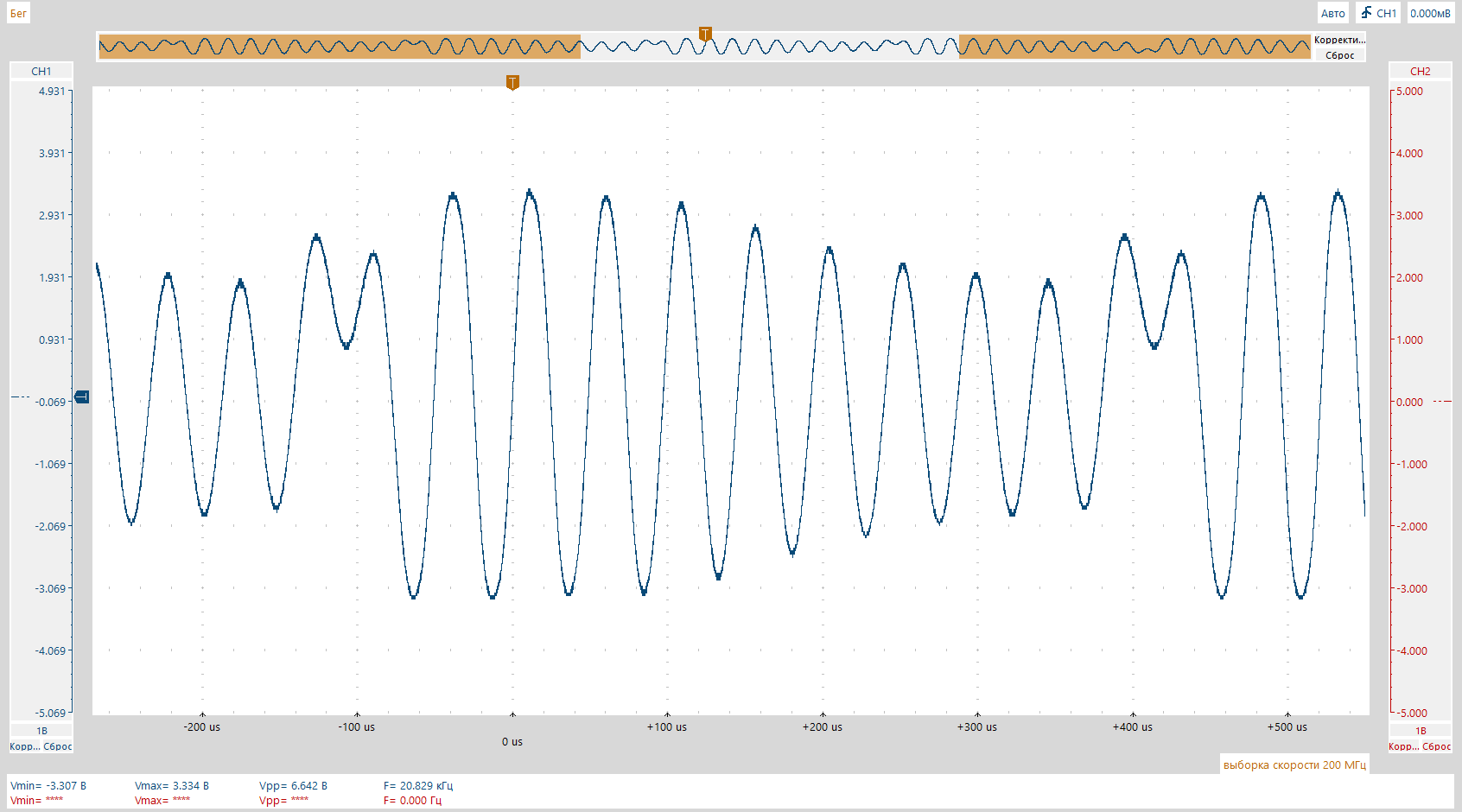
Task: Select the blue CH1 zero-level marker
Action: coord(82,396)
